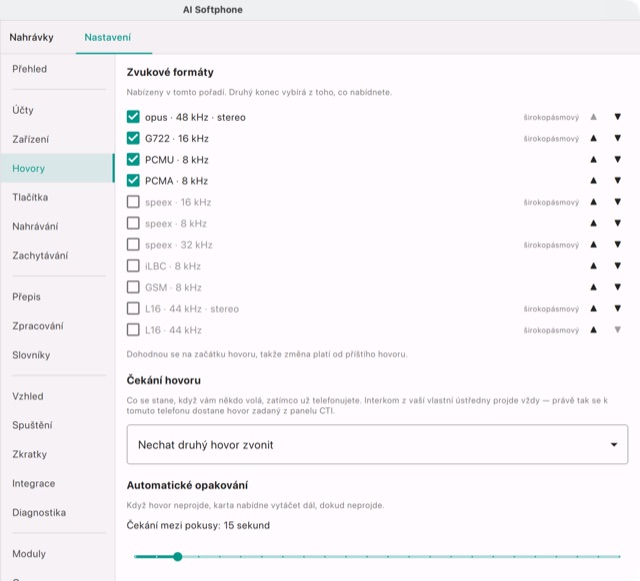Uncheck G722 16 kHz codec
640x581 pixels.
coord(133,138)
